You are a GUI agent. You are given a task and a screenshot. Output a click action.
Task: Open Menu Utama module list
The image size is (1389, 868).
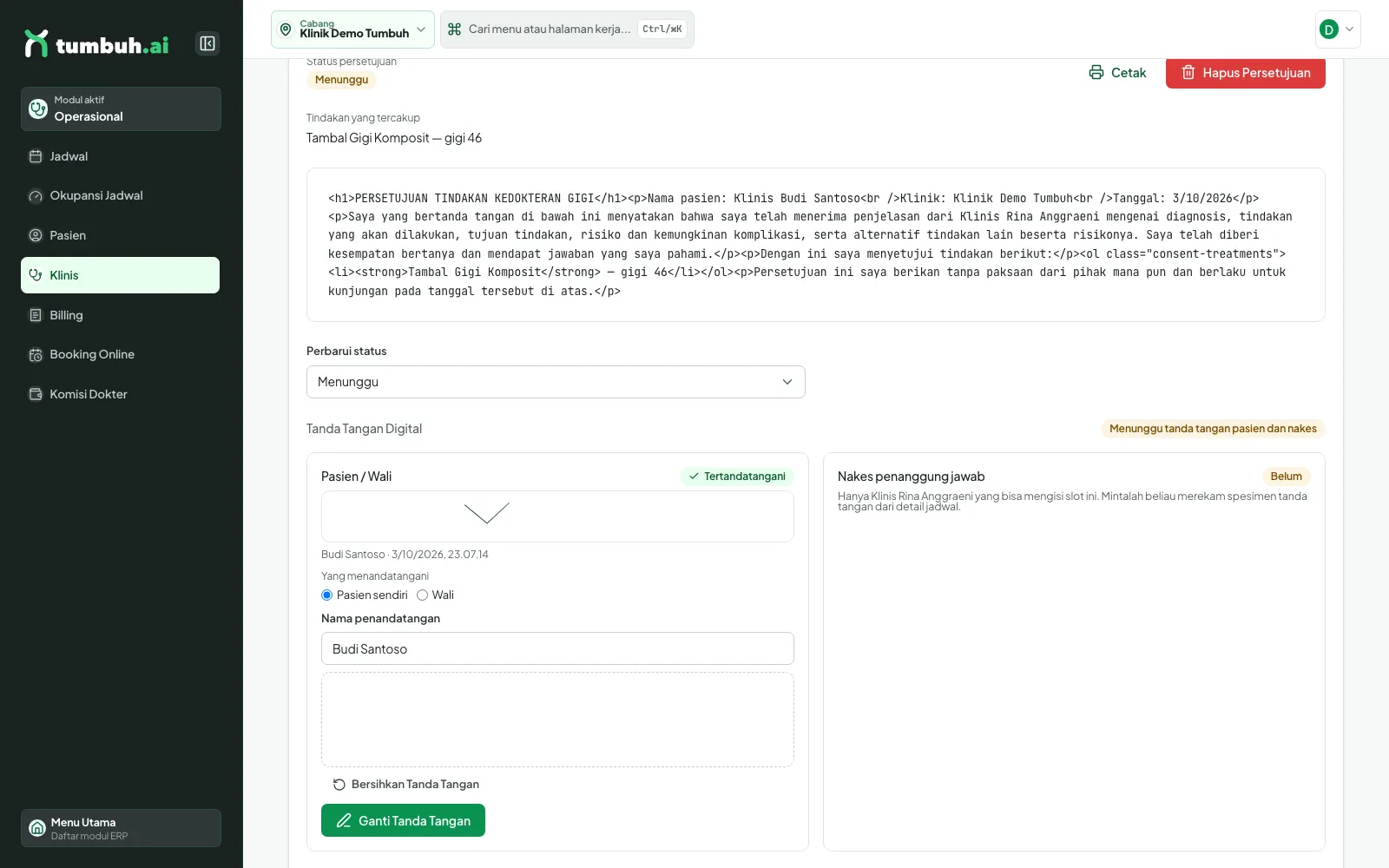pyautogui.click(x=121, y=828)
